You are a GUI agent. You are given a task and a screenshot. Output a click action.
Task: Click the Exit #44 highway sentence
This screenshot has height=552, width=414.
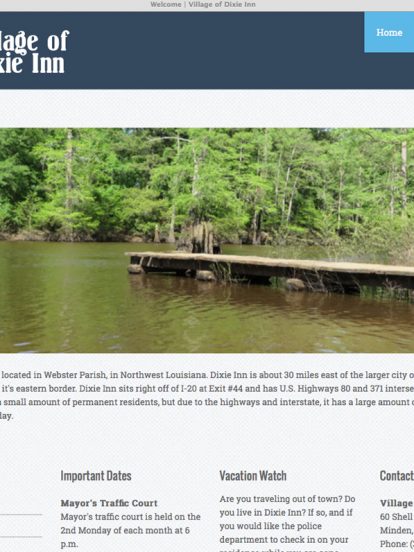coord(207,389)
